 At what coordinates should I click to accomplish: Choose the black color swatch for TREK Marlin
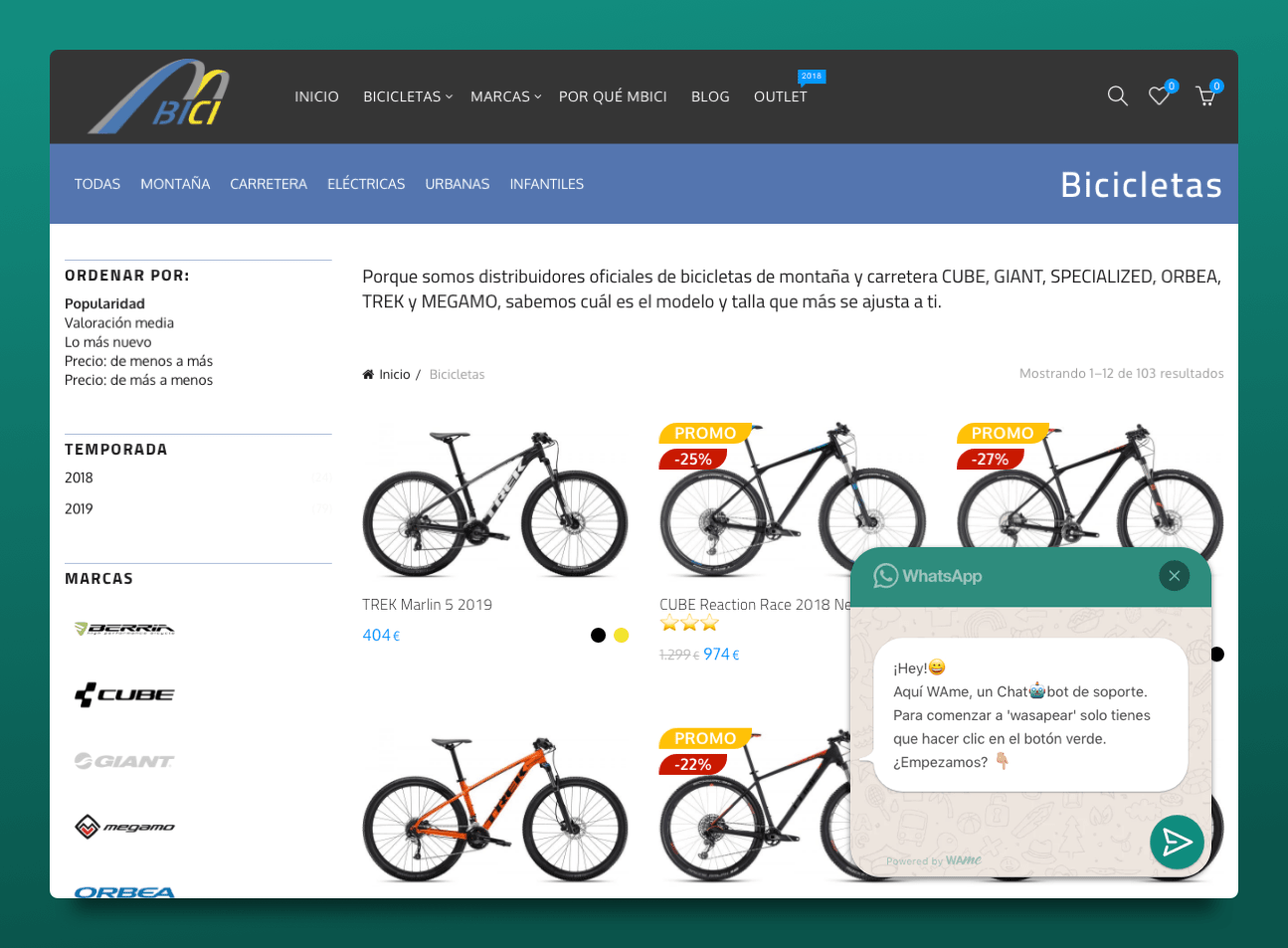[x=598, y=636]
